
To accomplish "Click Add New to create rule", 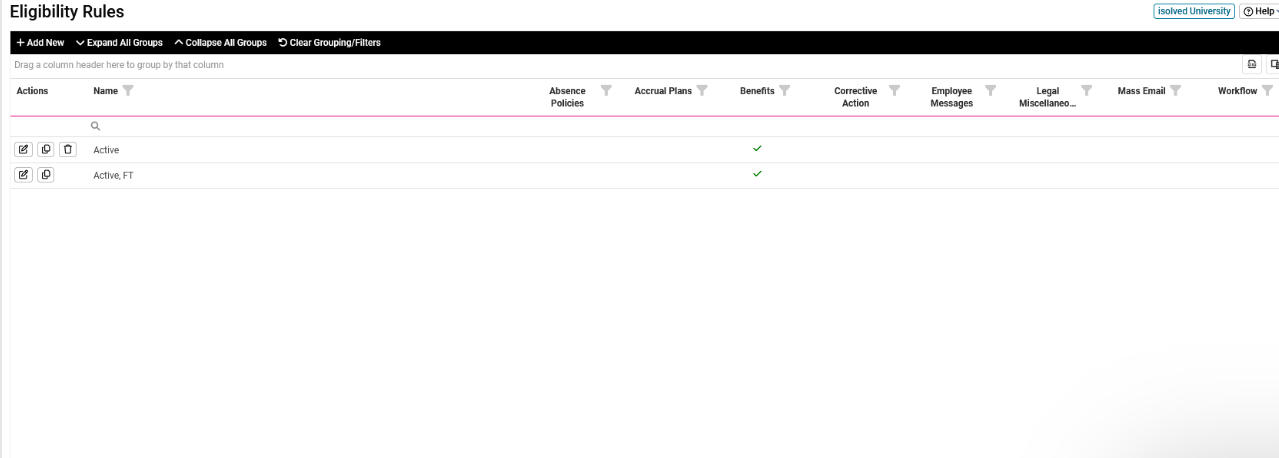I will 40,43.
